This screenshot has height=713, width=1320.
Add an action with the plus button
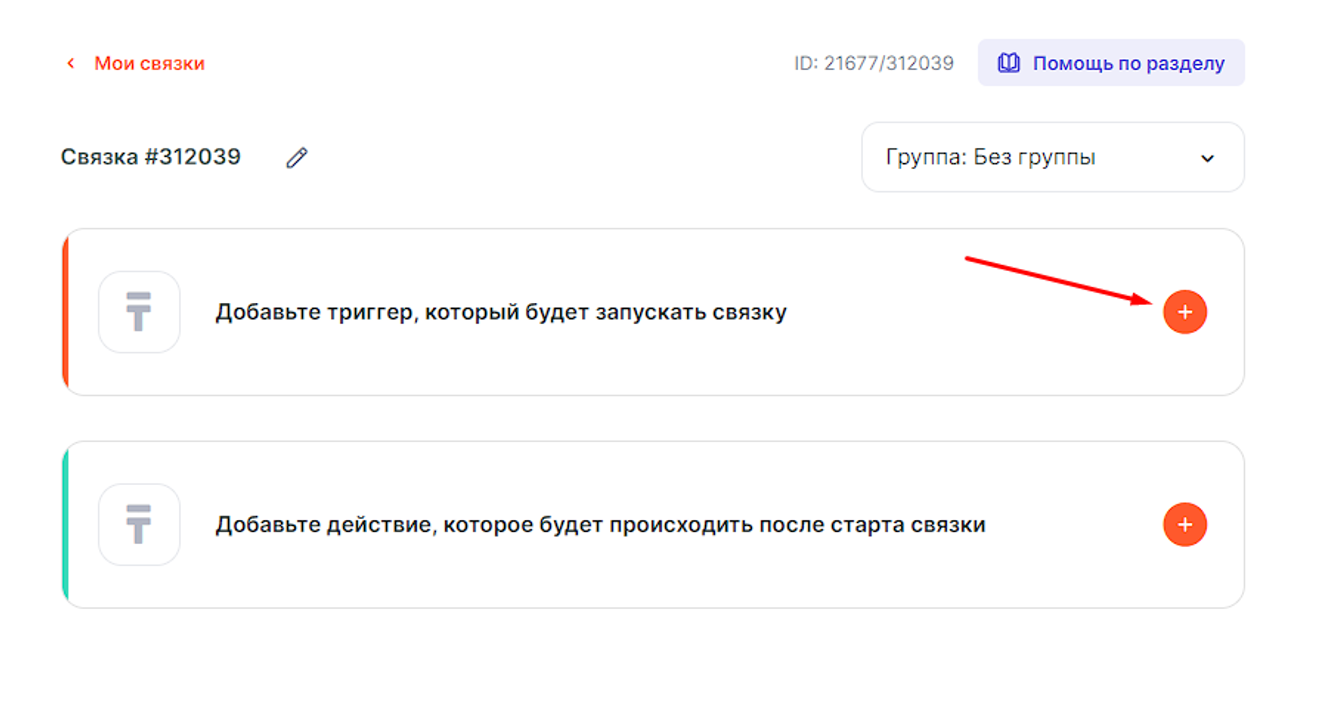click(x=1185, y=525)
